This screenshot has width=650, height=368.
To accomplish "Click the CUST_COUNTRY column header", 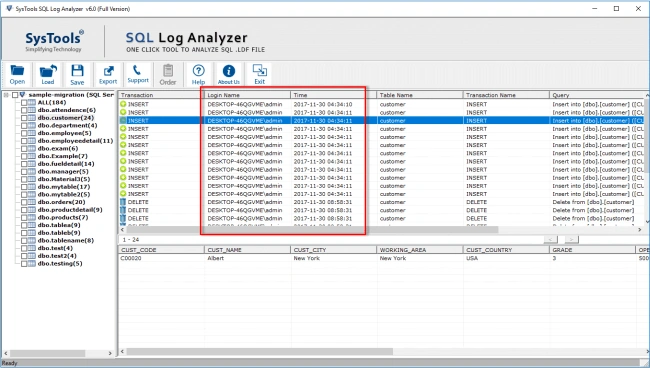I will tap(506, 250).
